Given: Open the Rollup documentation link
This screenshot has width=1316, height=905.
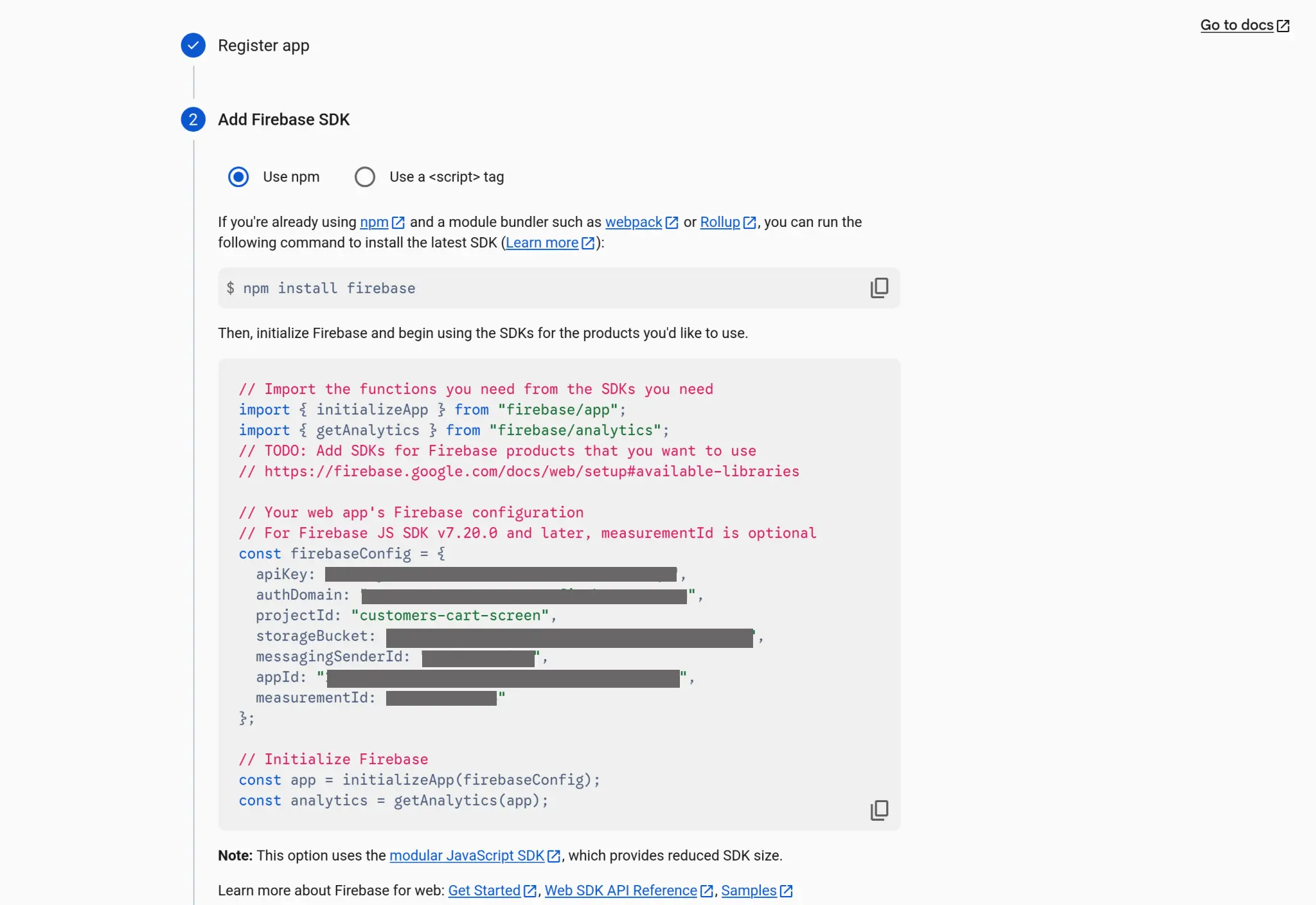Looking at the screenshot, I should tap(721, 222).
